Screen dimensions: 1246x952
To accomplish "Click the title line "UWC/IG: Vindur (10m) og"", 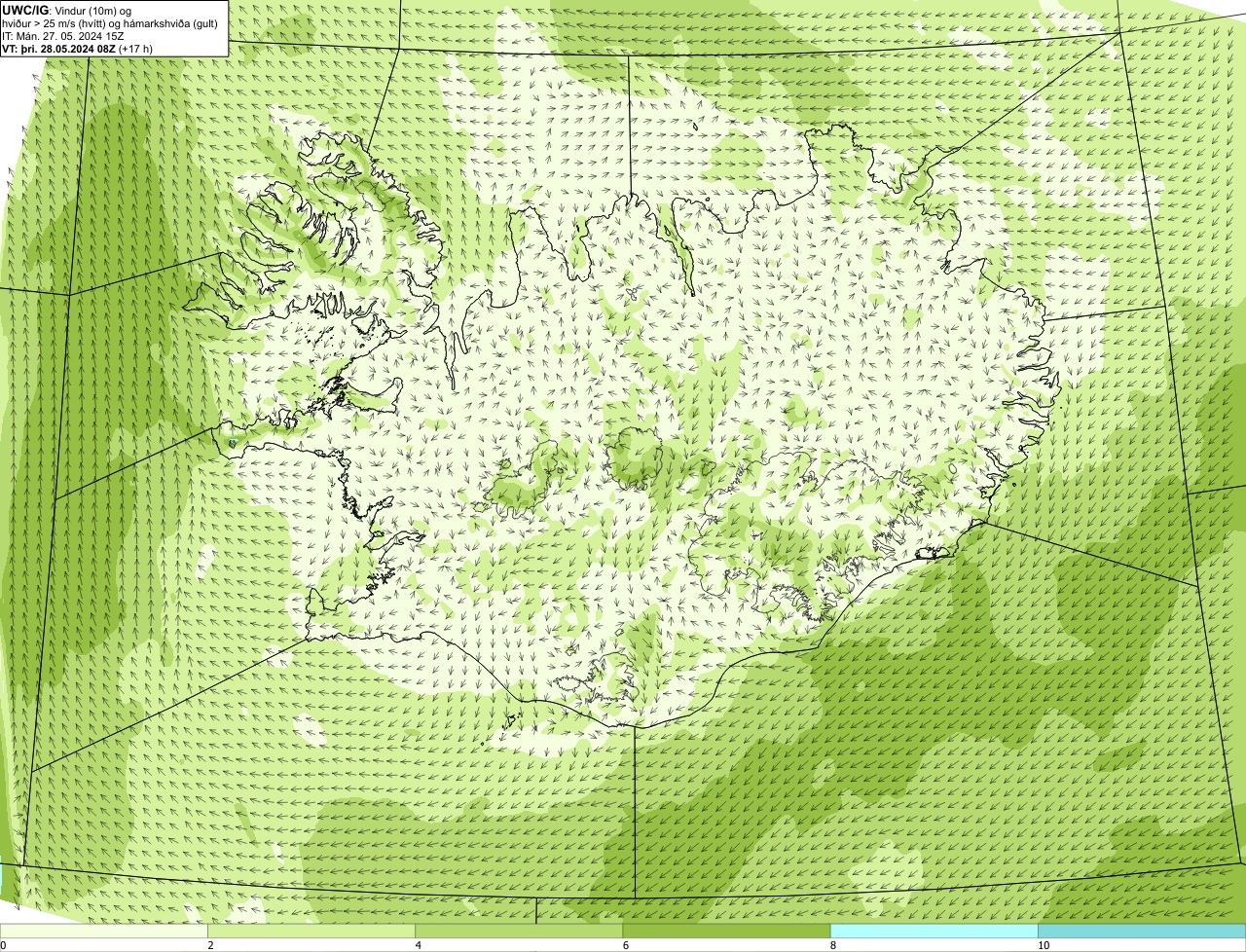I will (x=65, y=11).
